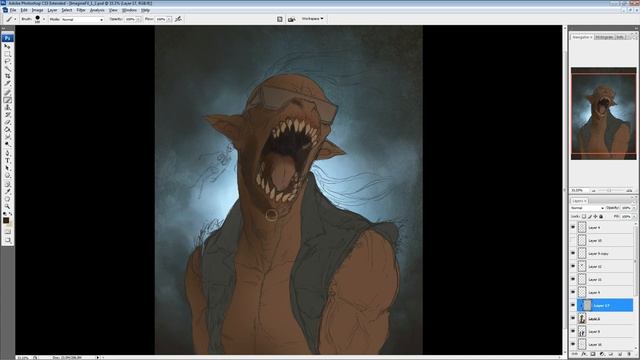Screen dimensions: 640x360
Task: Click the foreground color swatch
Action: click(6, 220)
